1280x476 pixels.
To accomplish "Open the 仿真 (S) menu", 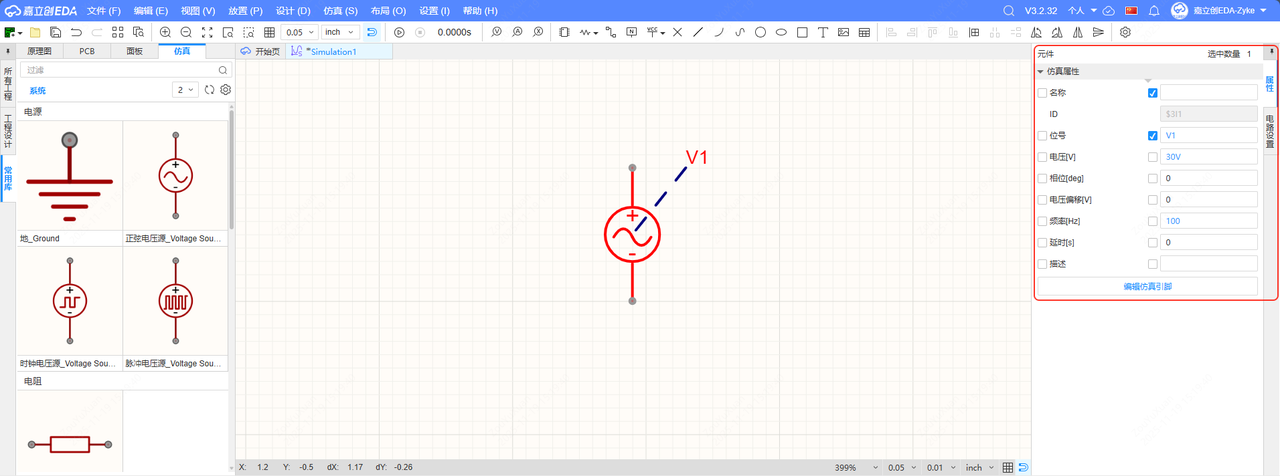I will point(337,10).
